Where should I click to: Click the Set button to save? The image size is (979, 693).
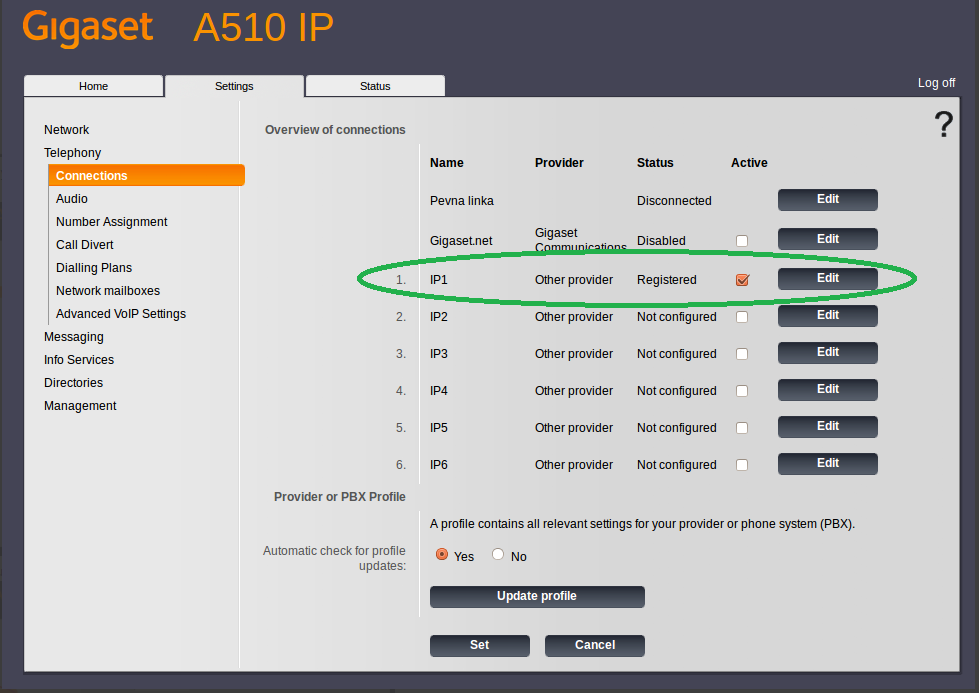pos(479,645)
